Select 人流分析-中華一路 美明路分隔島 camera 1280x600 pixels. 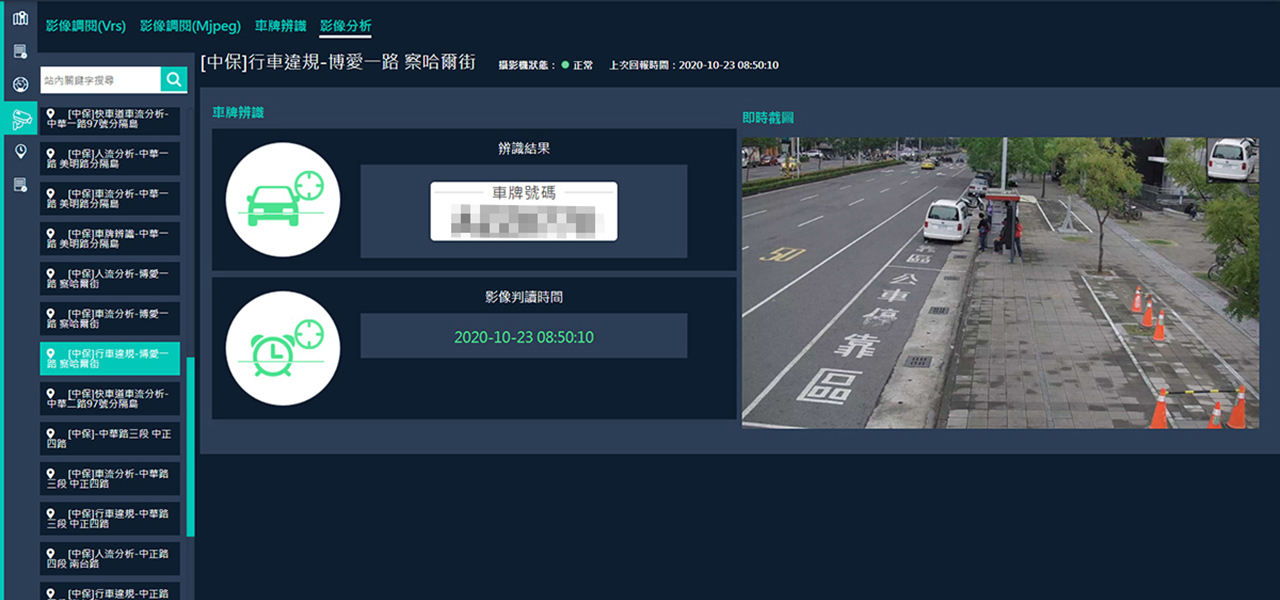(110, 158)
